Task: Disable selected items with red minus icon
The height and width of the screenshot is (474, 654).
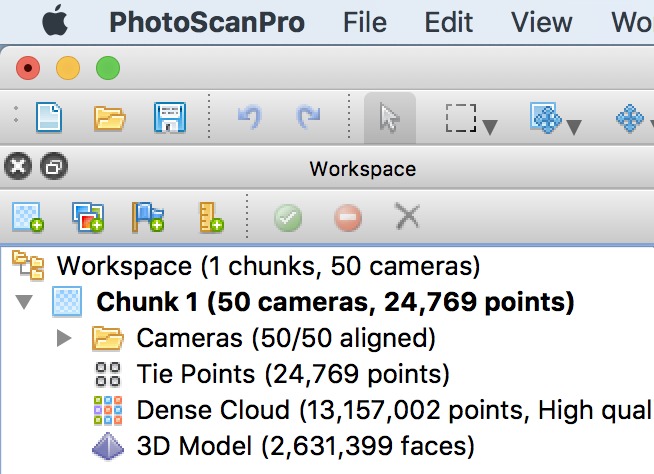Action: point(347,217)
